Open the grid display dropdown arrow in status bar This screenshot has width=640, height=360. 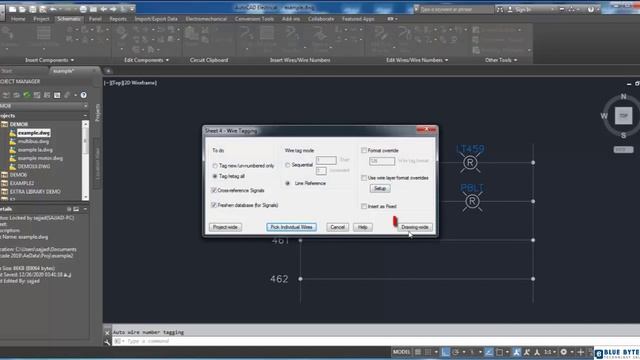(x=436, y=352)
